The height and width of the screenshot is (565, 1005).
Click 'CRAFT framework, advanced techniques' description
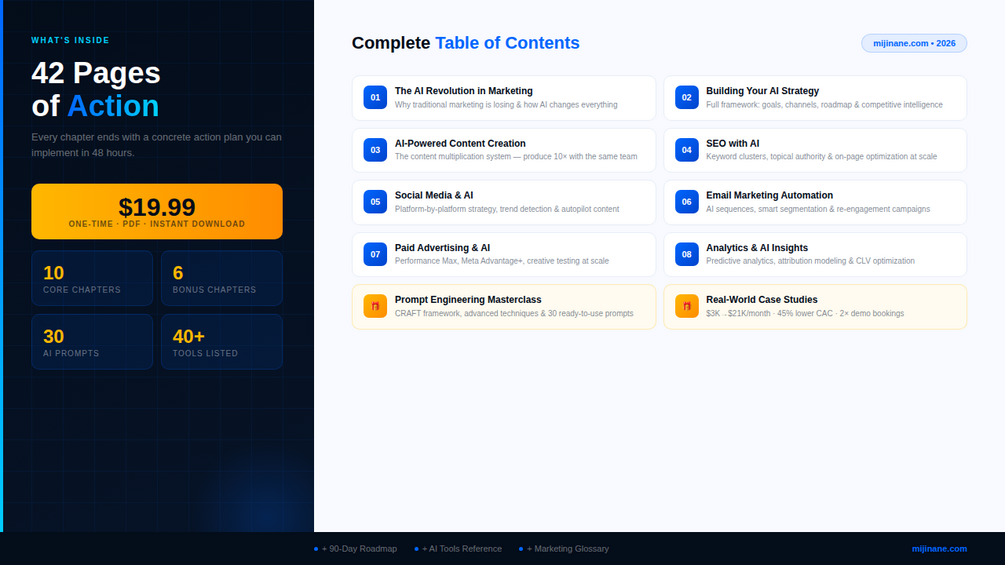pos(514,313)
